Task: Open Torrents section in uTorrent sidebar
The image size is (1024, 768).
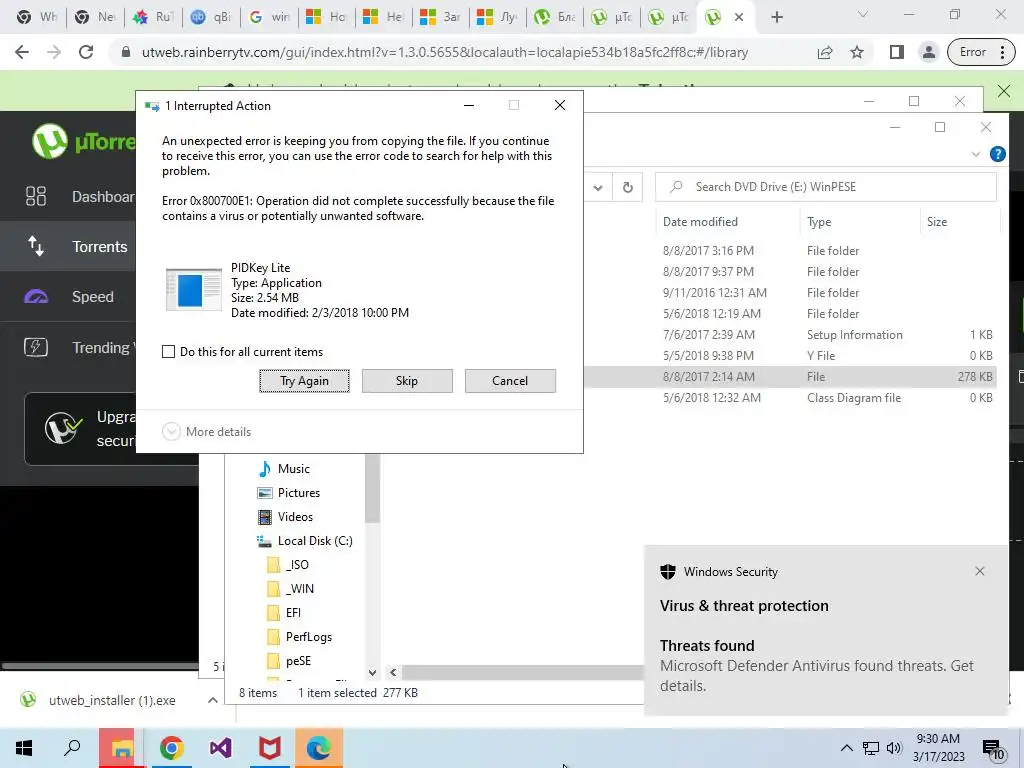Action: tap(68, 246)
